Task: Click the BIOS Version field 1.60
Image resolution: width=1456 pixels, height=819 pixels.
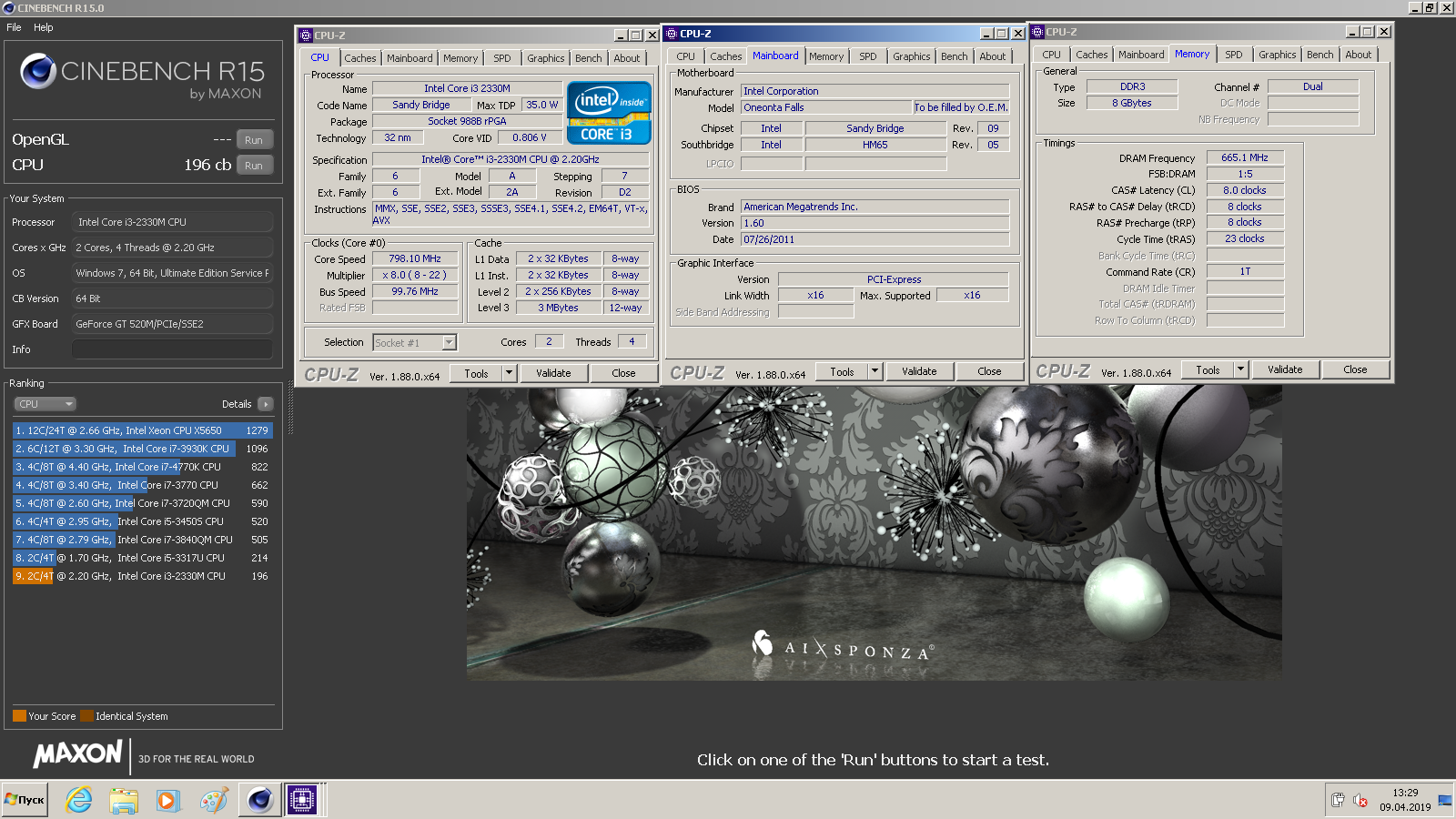Action: (875, 223)
